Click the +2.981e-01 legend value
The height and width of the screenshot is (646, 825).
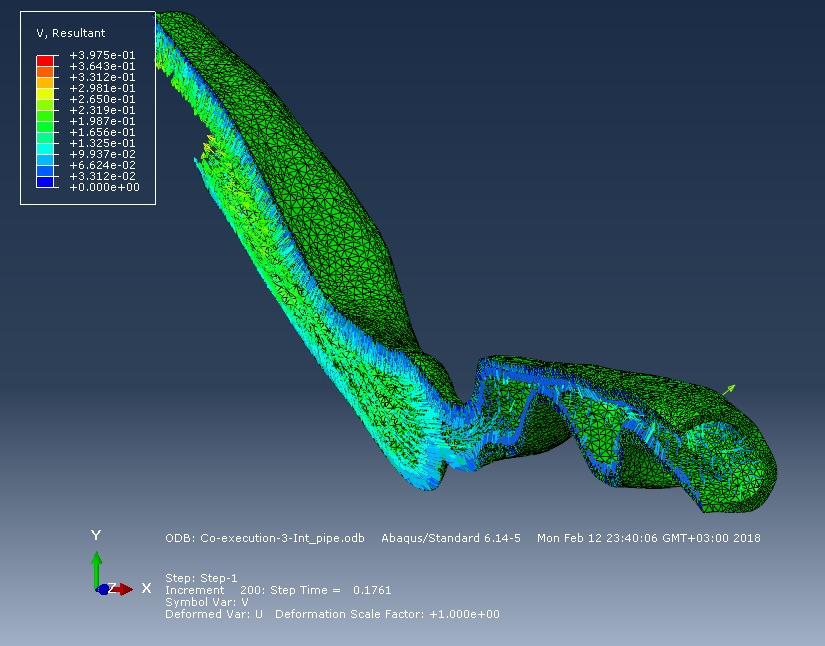(x=102, y=88)
